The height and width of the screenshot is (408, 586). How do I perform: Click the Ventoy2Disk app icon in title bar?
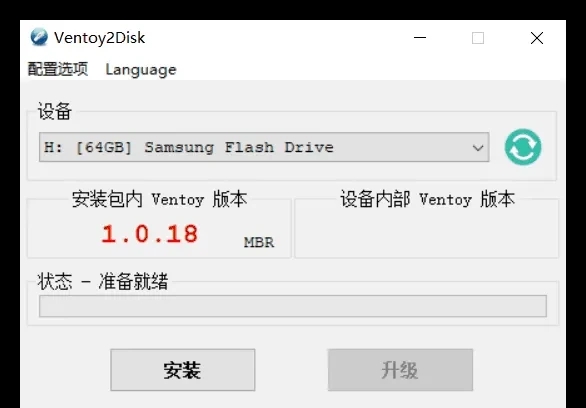click(x=39, y=37)
